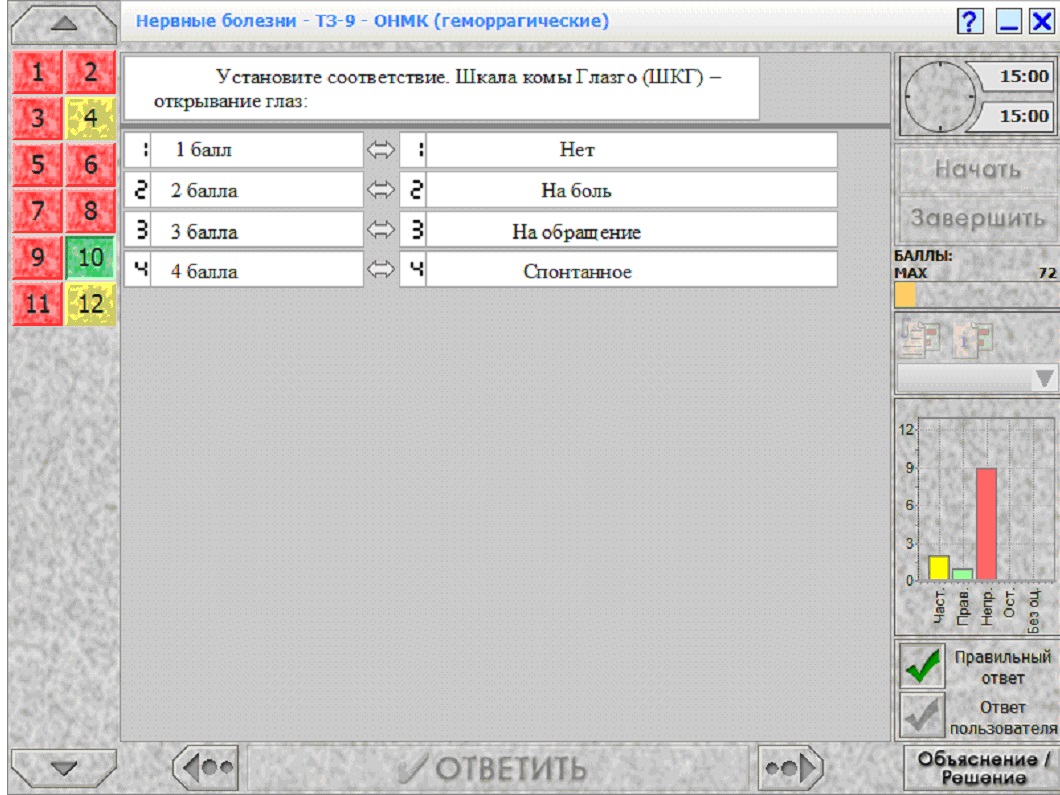1060x795 pixels.
Task: Go to question 2 tile
Action: pos(91,72)
